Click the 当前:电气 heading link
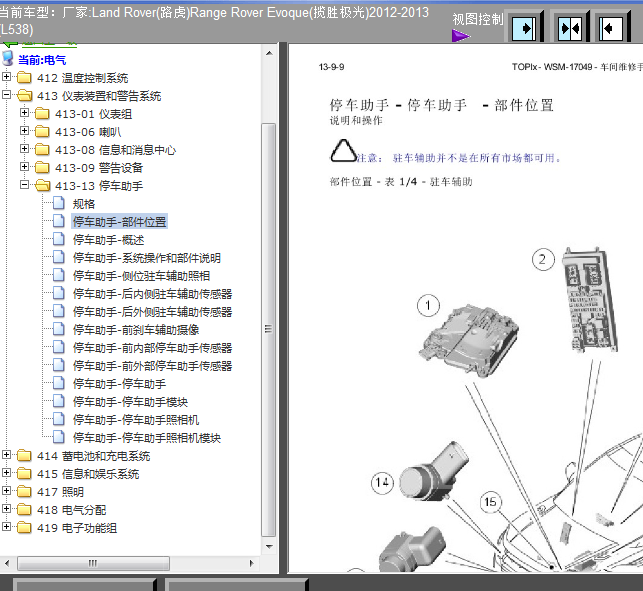Image resolution: width=643 pixels, height=591 pixels. (x=42, y=60)
